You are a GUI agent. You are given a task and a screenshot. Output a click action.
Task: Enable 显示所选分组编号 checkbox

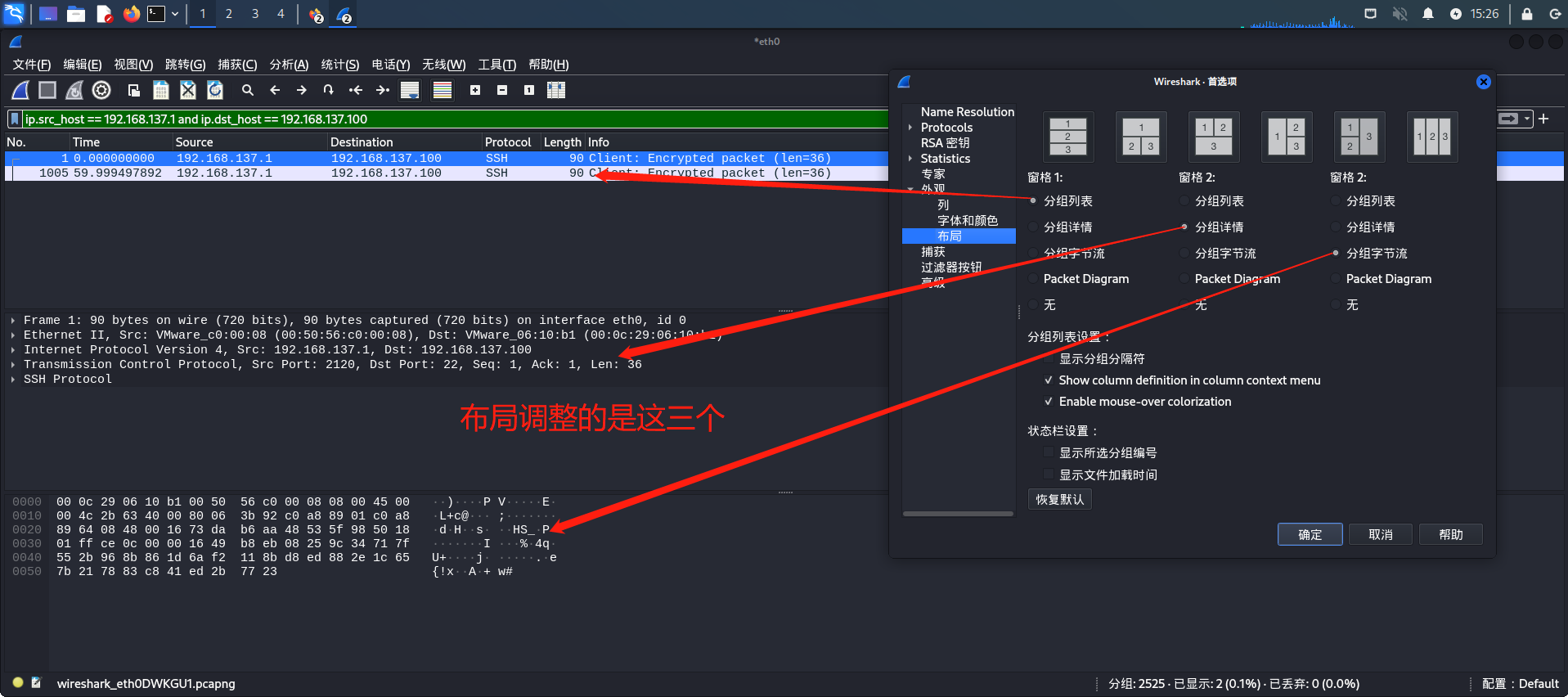tap(1048, 452)
